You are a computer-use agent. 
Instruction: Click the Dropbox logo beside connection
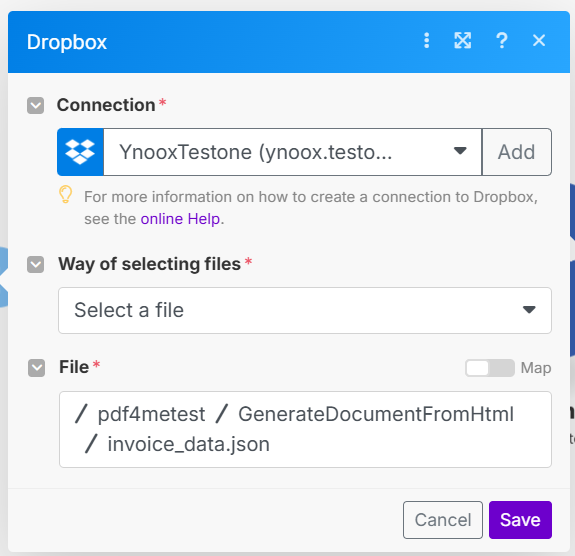coord(80,152)
